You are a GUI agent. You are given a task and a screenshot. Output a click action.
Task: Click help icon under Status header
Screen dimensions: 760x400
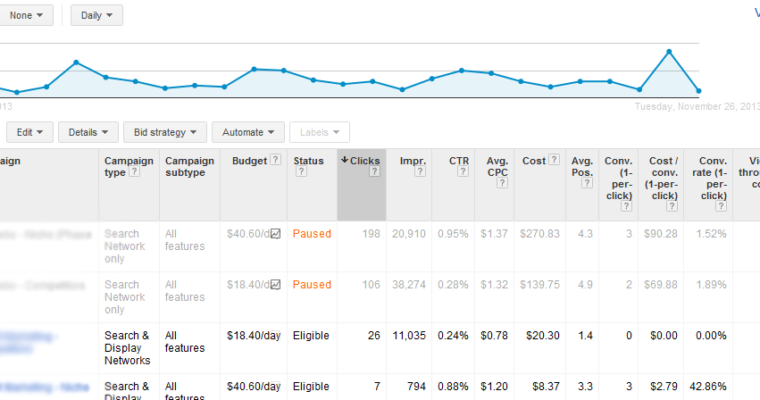pos(301,172)
